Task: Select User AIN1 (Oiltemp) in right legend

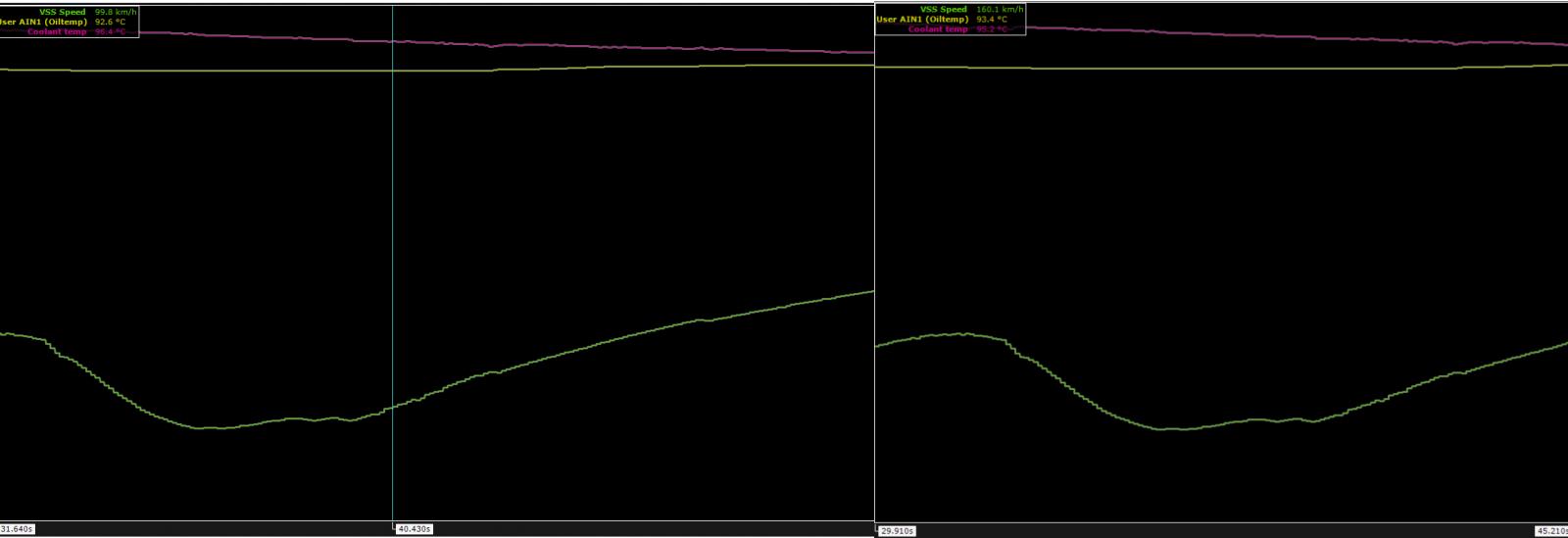Action: (922, 20)
